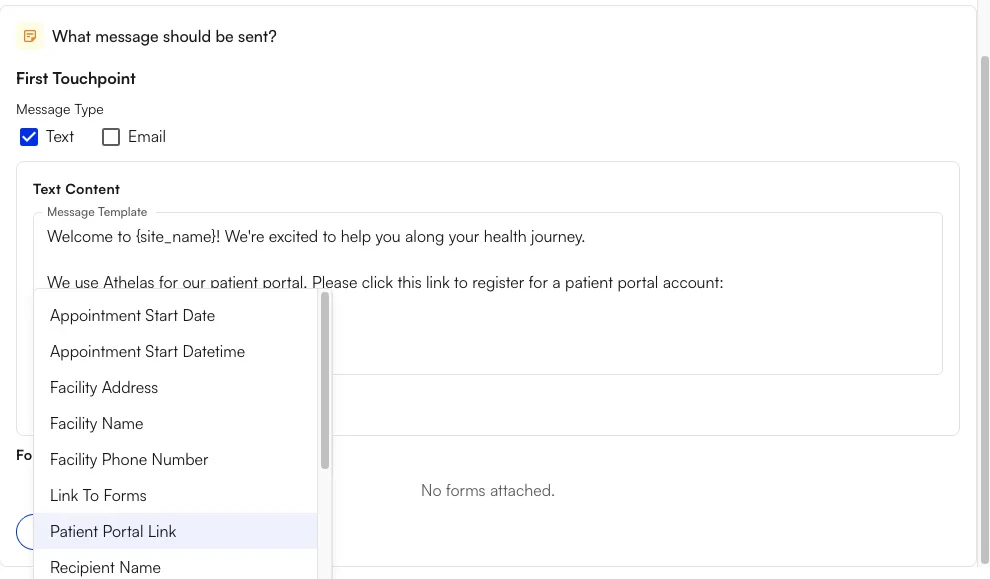Pick Facility Address from the template variables
The height and width of the screenshot is (579, 990).
[104, 387]
